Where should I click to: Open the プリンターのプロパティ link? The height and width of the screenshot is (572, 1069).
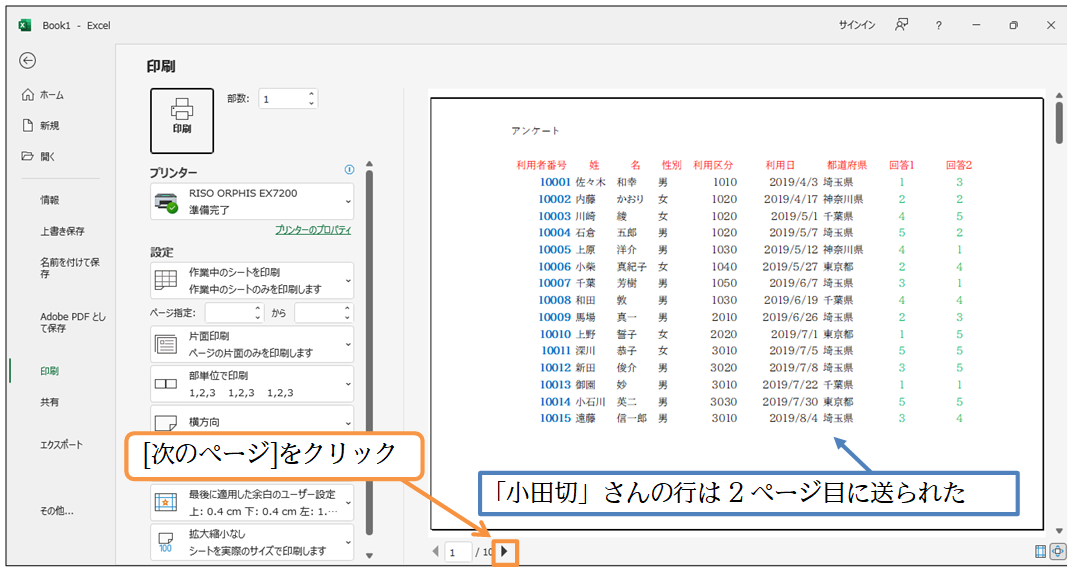coord(313,230)
